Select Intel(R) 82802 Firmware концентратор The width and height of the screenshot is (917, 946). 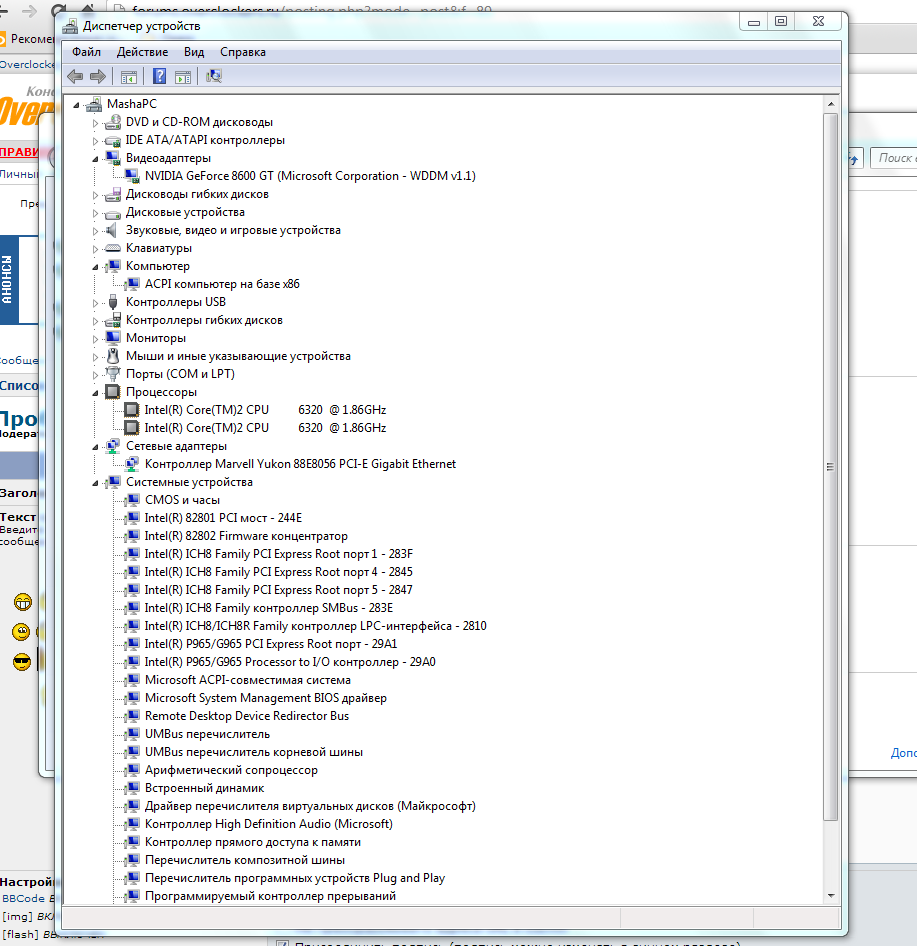pos(246,536)
